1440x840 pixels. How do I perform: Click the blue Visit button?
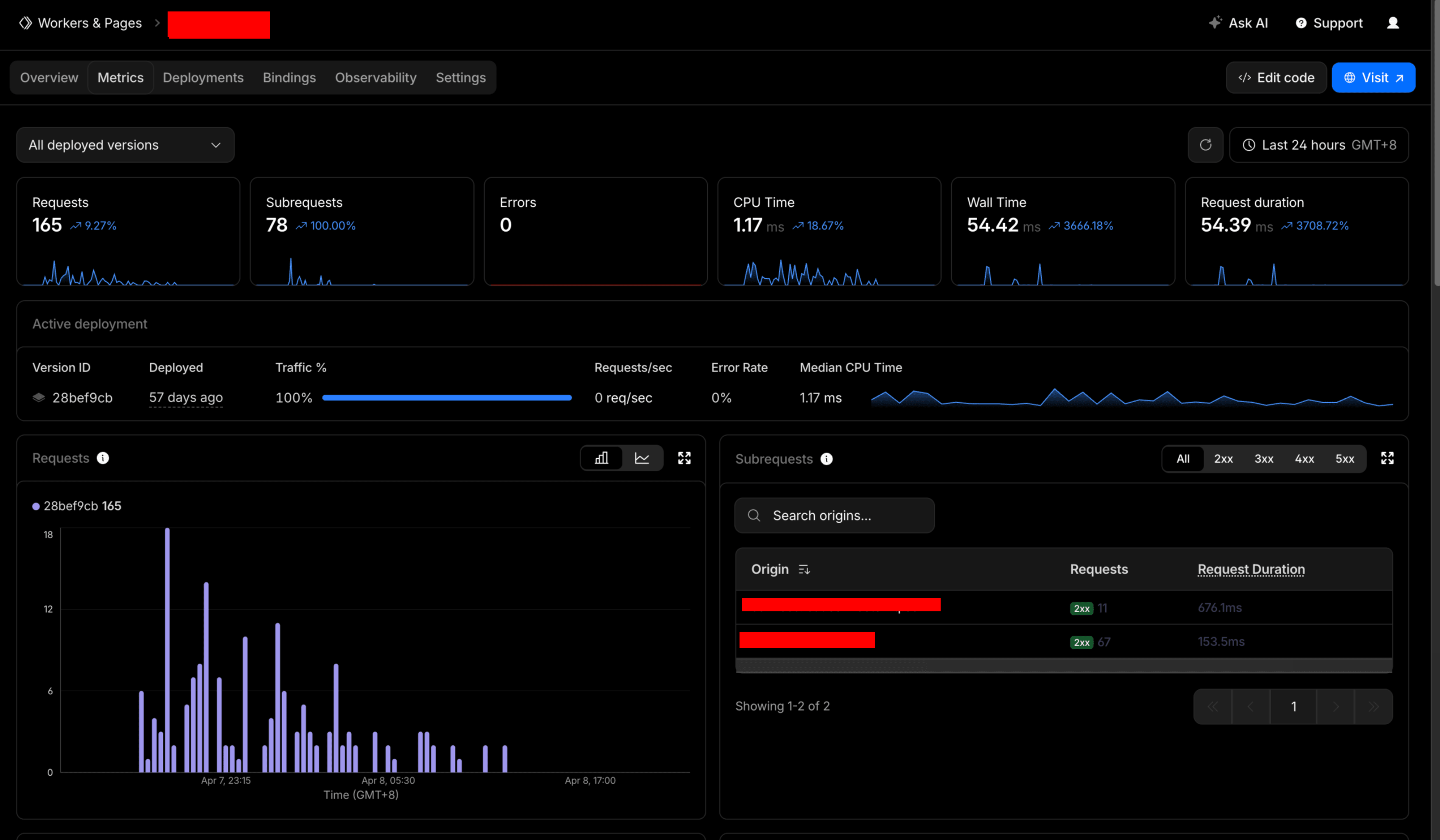click(1373, 77)
